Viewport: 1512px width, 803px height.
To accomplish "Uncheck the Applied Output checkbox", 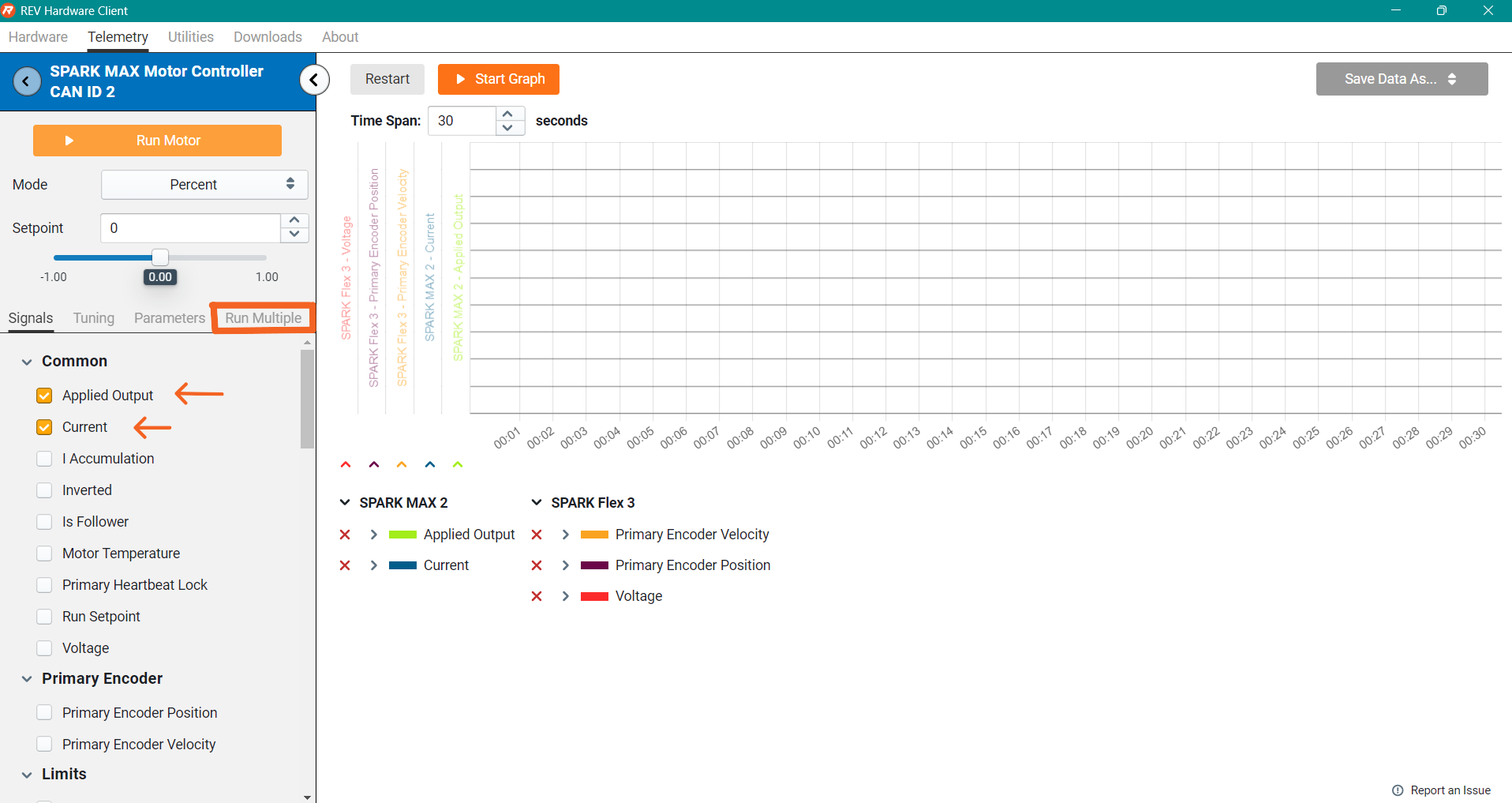I will click(x=45, y=396).
